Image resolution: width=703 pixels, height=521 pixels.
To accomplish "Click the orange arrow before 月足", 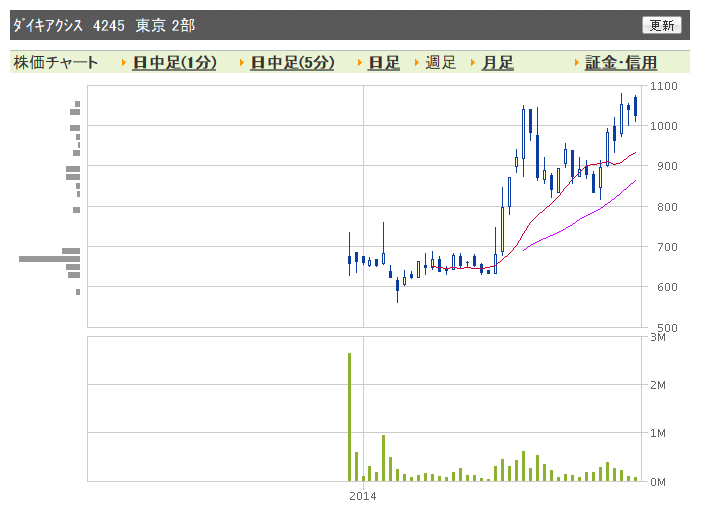I will click(x=473, y=63).
